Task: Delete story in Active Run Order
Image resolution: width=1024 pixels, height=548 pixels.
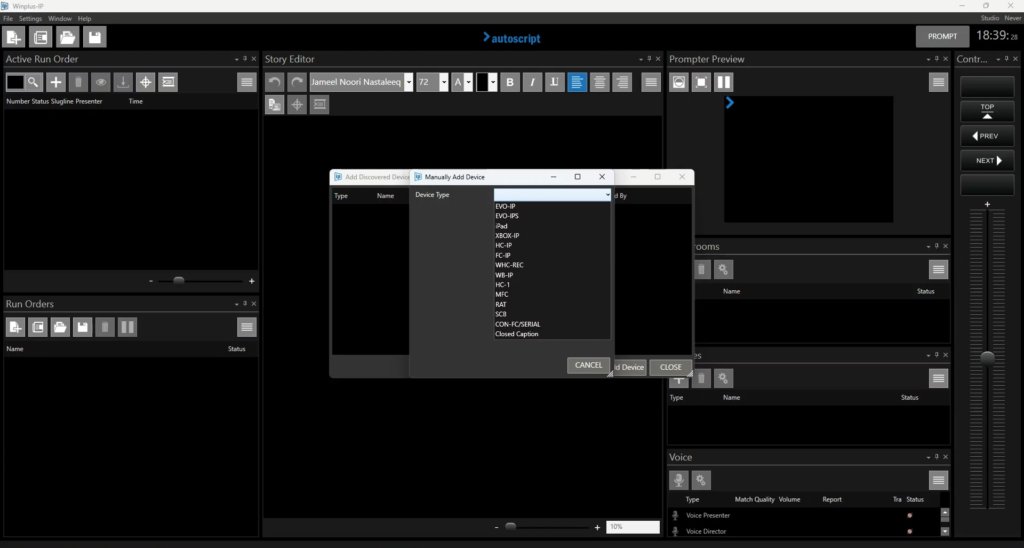Action: point(78,82)
